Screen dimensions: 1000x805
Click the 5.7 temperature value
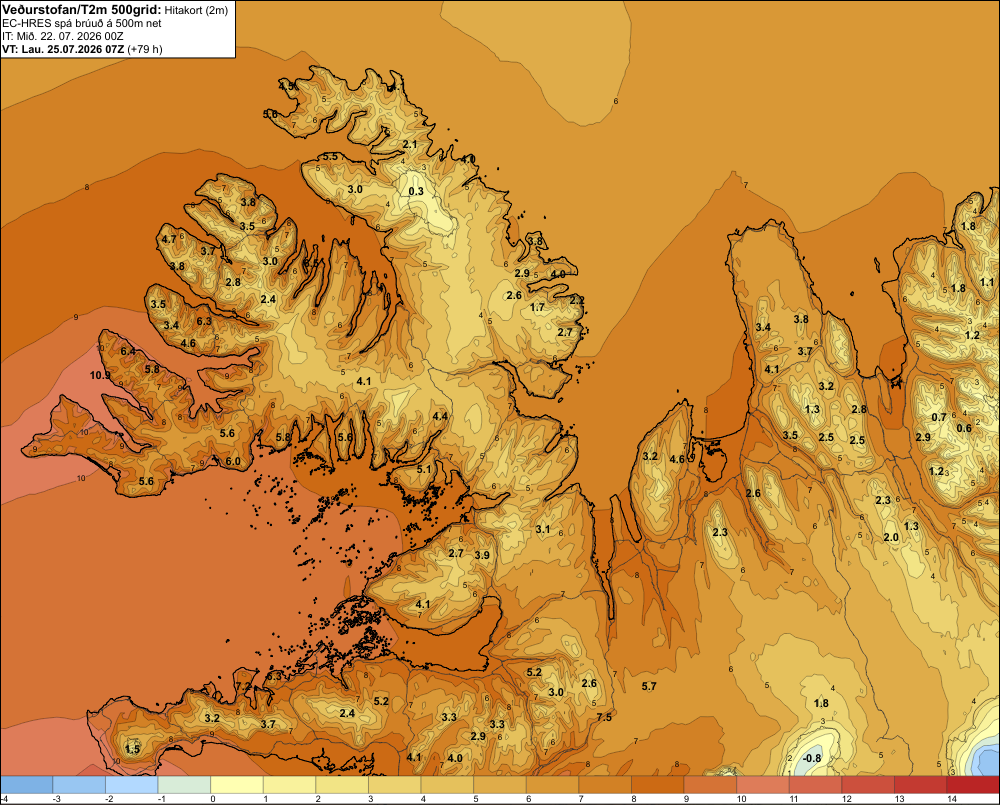(x=649, y=686)
